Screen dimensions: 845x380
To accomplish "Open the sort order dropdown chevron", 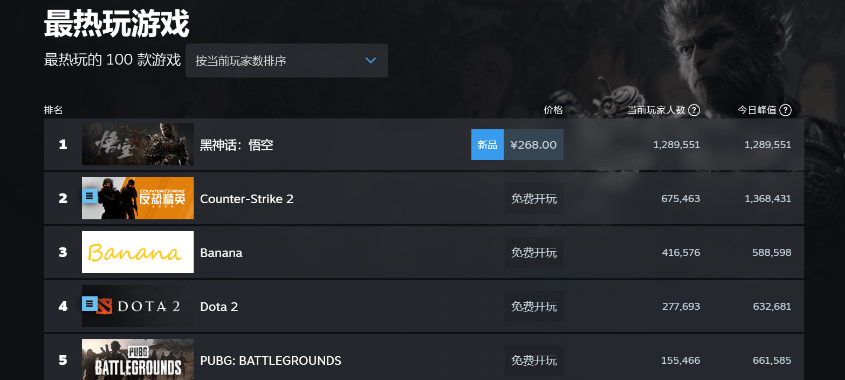I will 370,60.
